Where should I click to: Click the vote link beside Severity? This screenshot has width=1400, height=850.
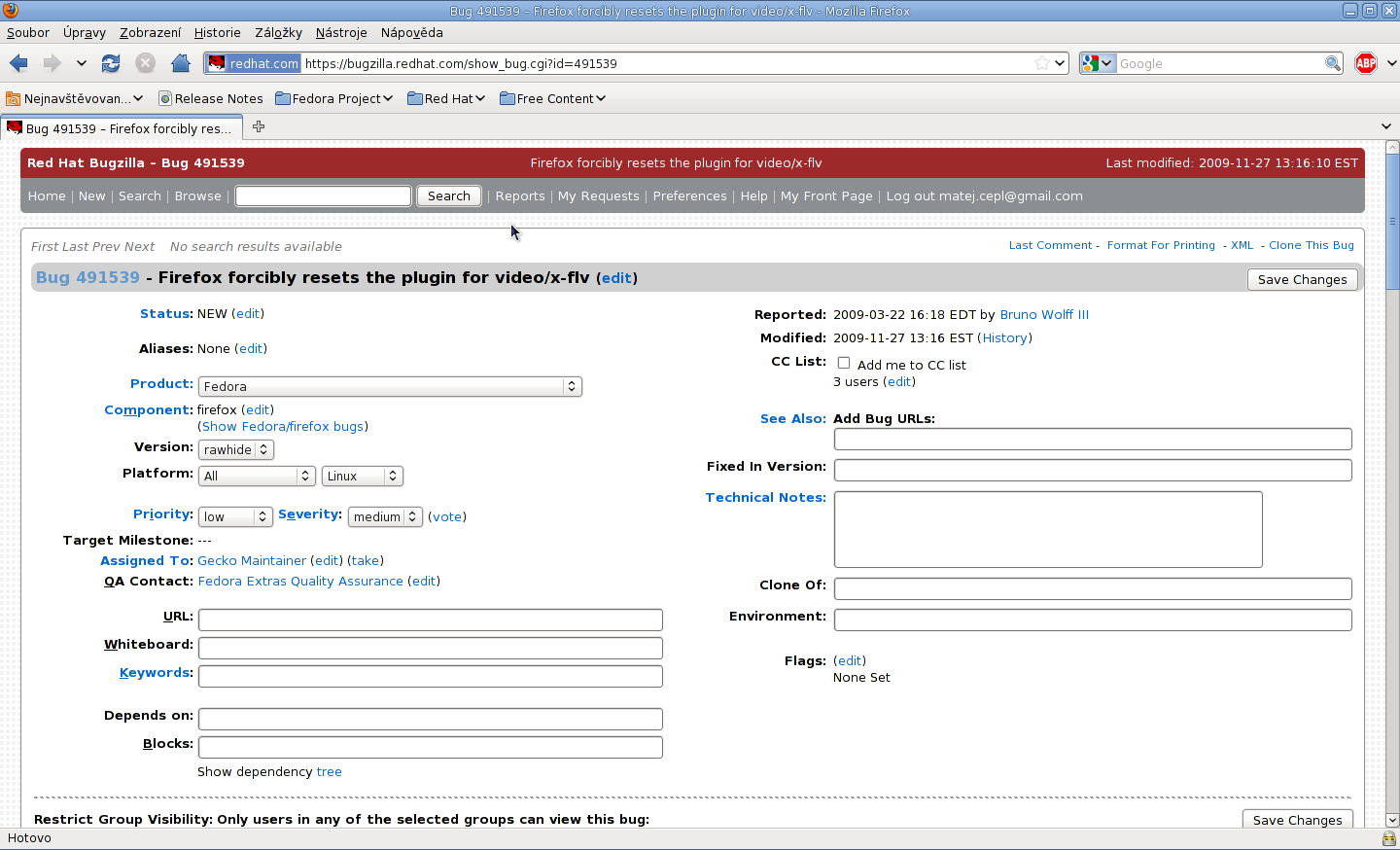pos(447,516)
